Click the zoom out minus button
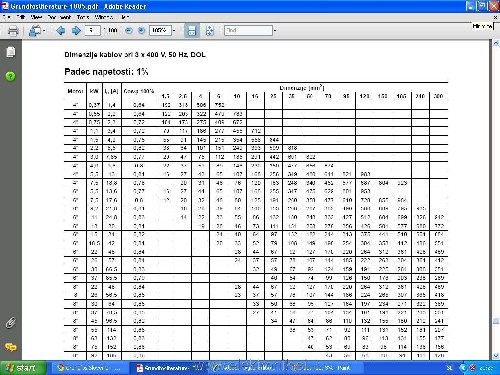Image resolution: width=500 pixels, height=375 pixels. click(x=129, y=31)
